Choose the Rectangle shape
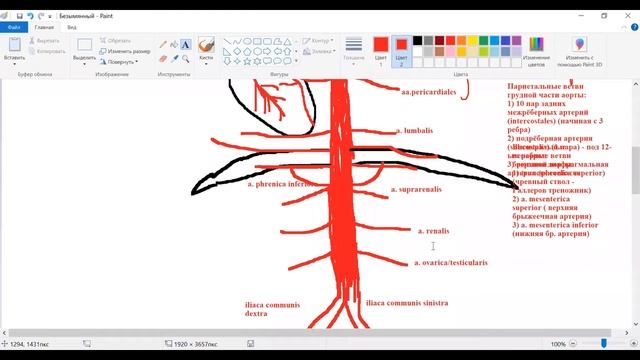The image size is (640, 360). click(x=257, y=42)
